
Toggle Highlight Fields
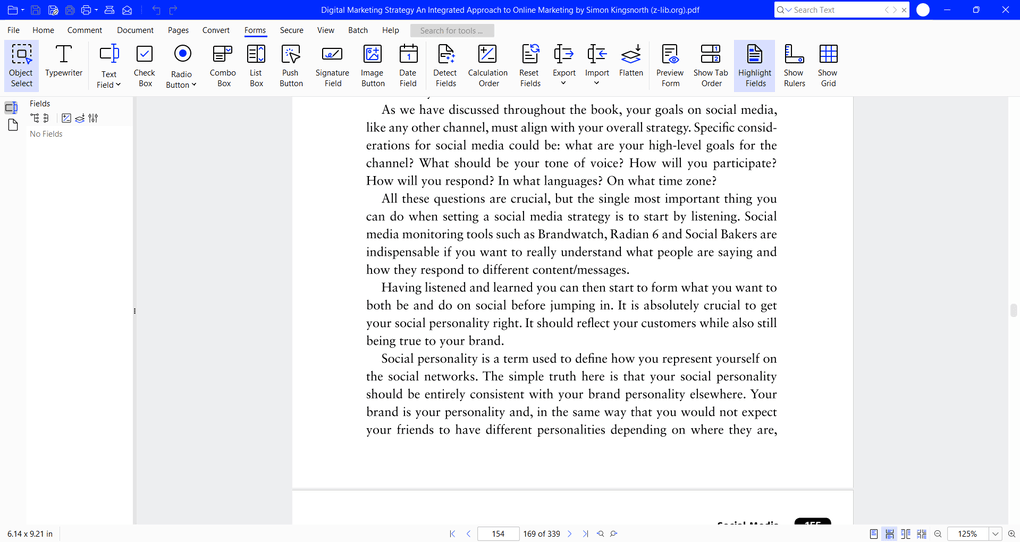click(755, 66)
